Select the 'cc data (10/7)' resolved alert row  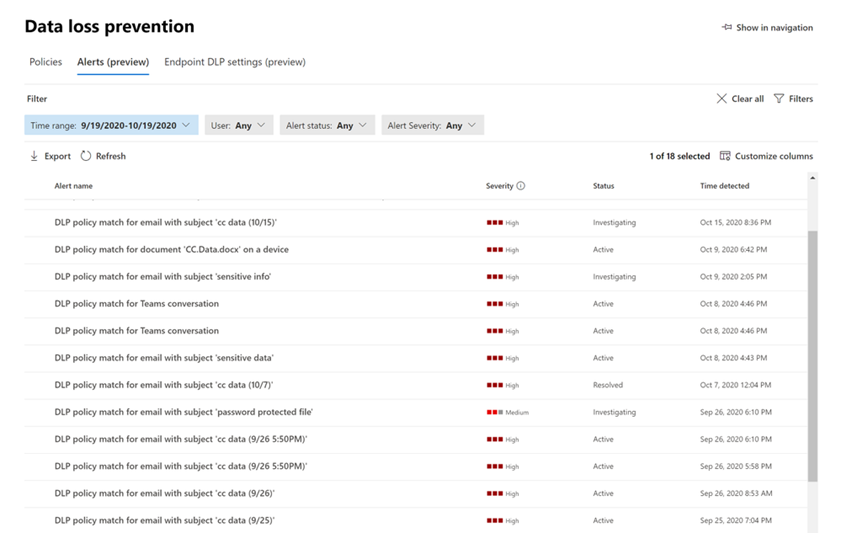tap(164, 385)
